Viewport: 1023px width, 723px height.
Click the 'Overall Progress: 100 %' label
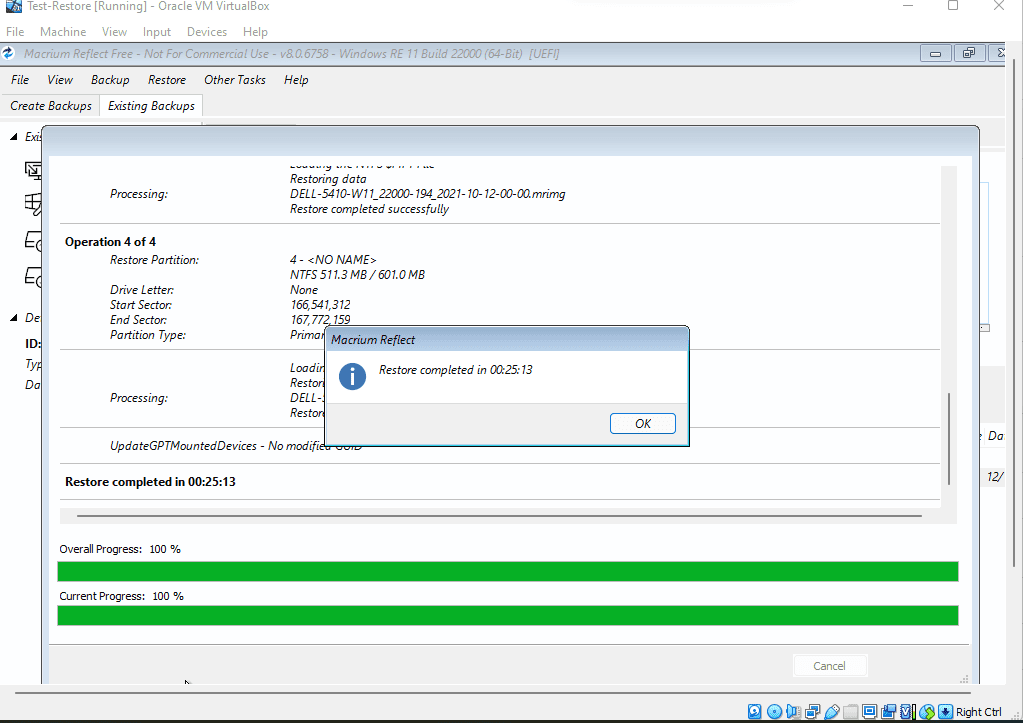[120, 549]
